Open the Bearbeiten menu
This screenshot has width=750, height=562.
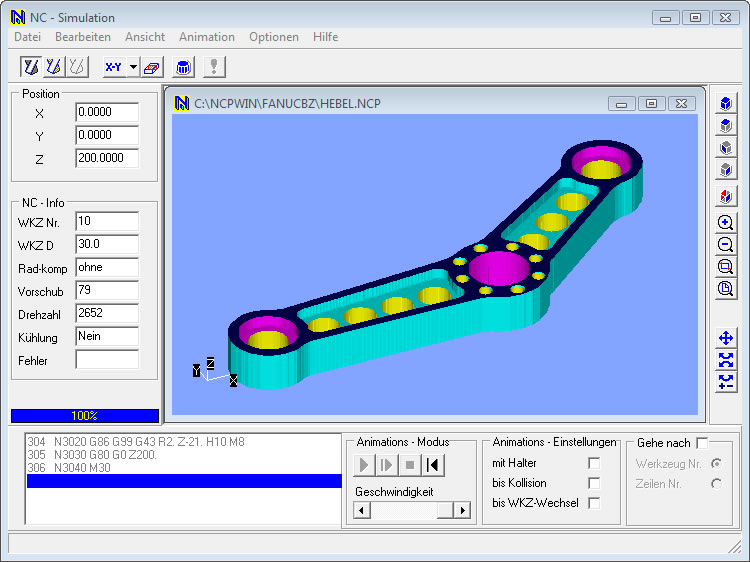[83, 37]
